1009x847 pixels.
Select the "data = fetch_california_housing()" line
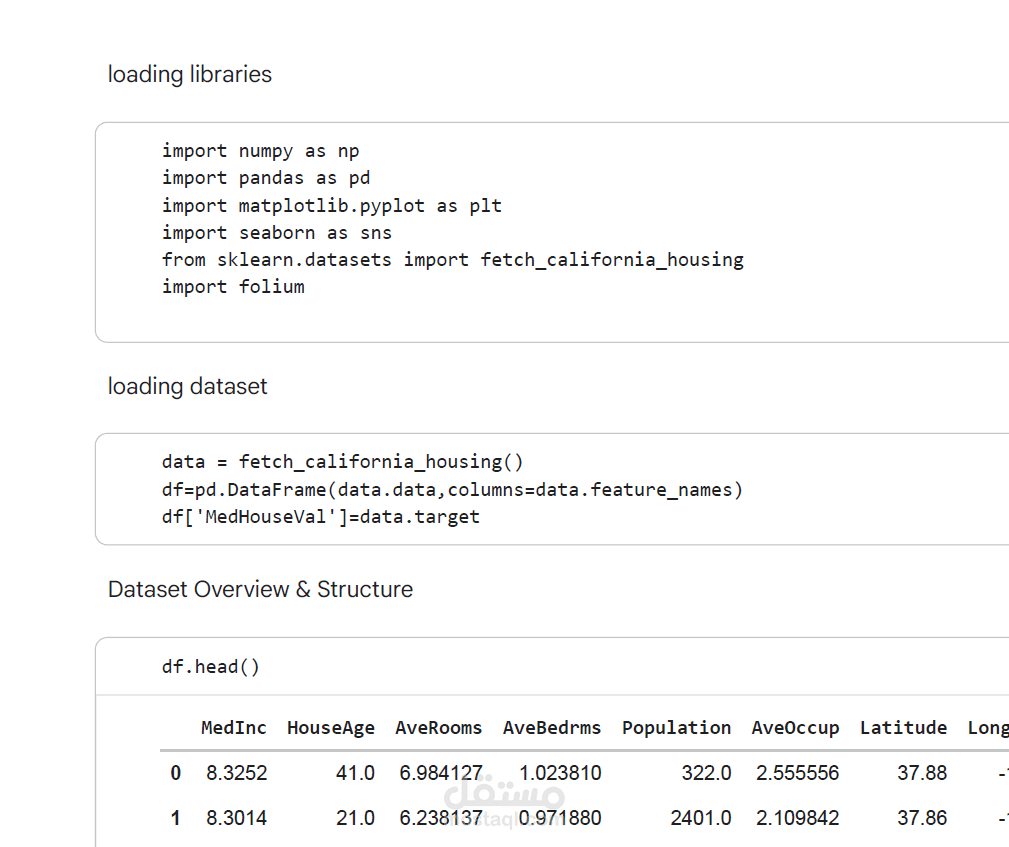pos(345,461)
